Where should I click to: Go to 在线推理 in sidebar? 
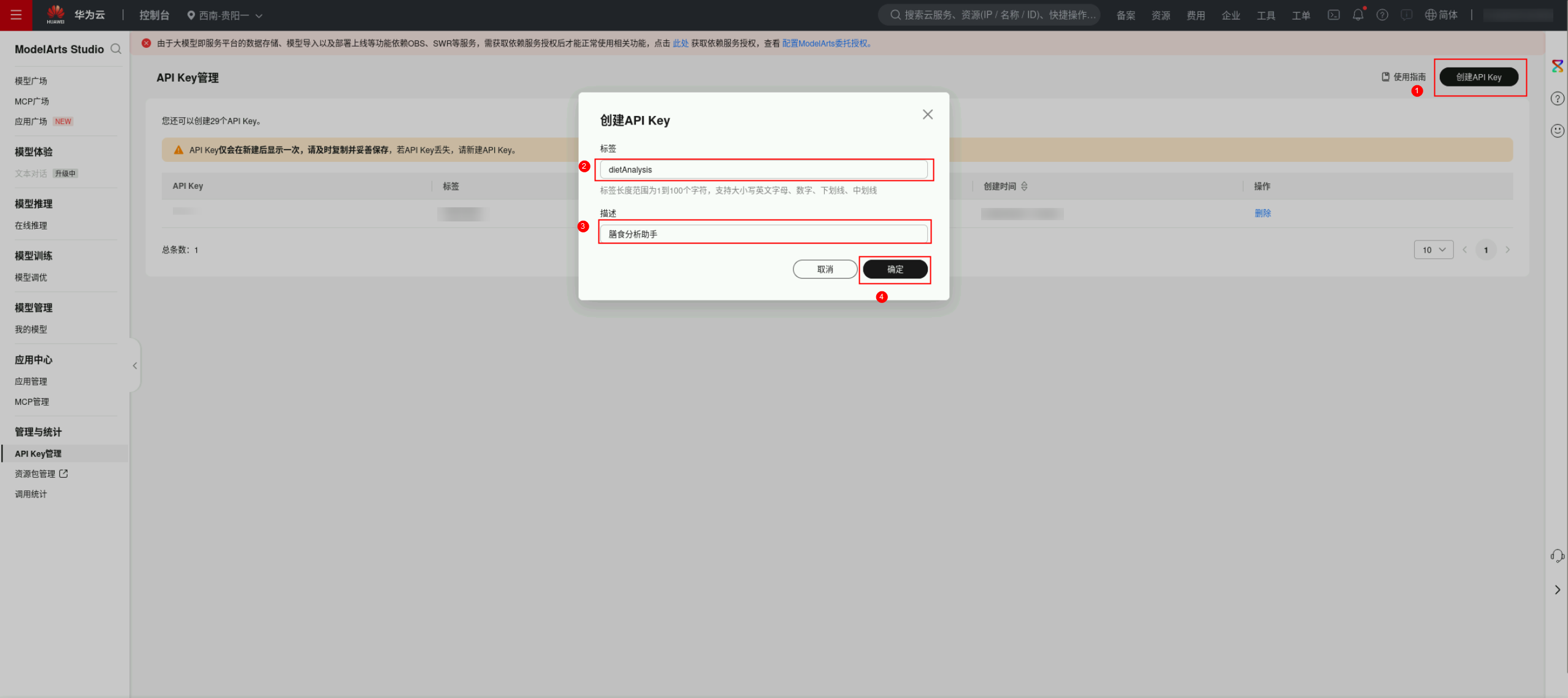click(x=31, y=225)
